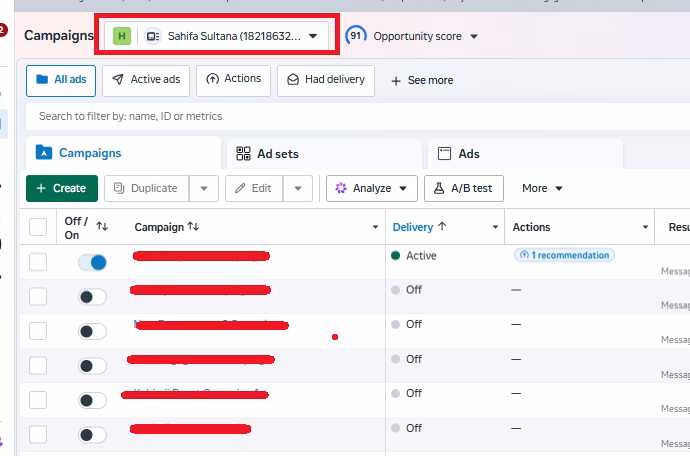
Task: Click the green H business avatar icon
Action: (x=122, y=36)
